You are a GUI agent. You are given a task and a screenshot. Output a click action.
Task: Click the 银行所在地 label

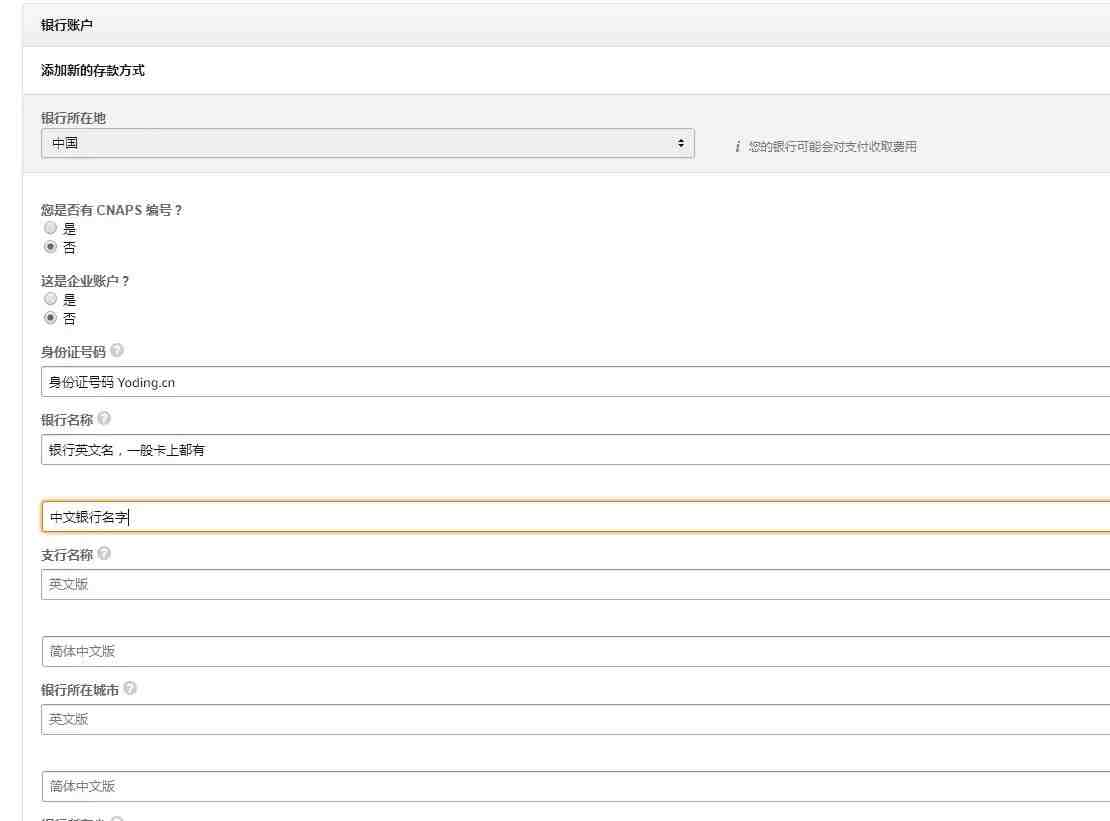click(73, 118)
